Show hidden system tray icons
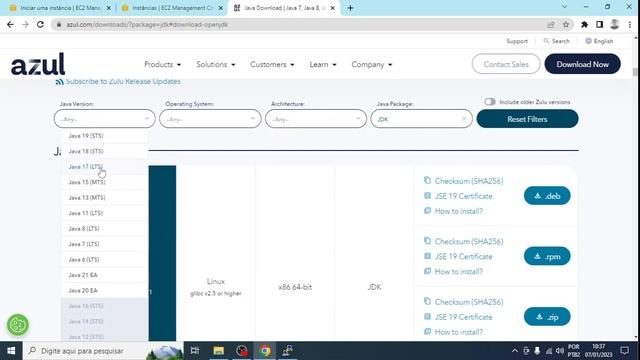The height and width of the screenshot is (360, 640). [515, 351]
